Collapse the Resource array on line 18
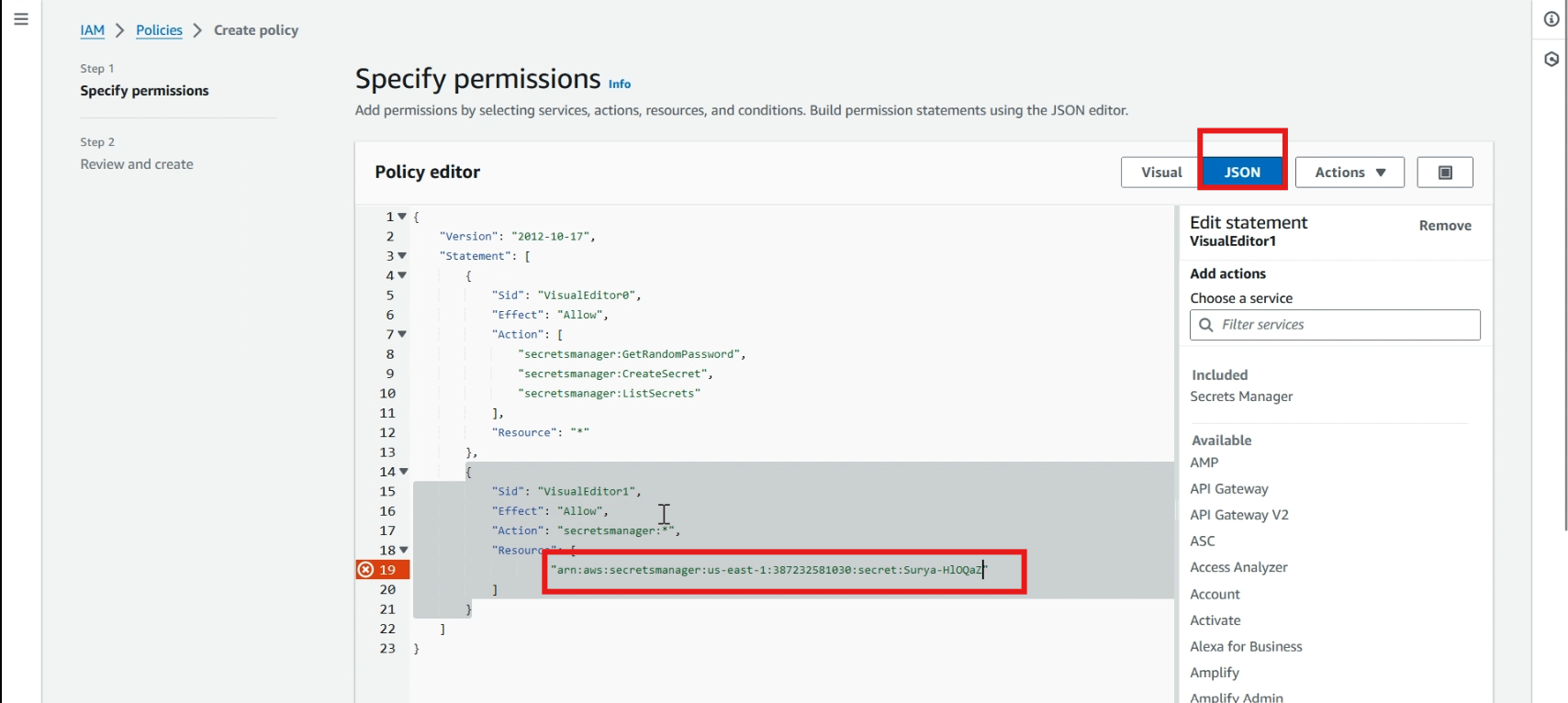Screen dimensions: 1568x703 pos(403,551)
